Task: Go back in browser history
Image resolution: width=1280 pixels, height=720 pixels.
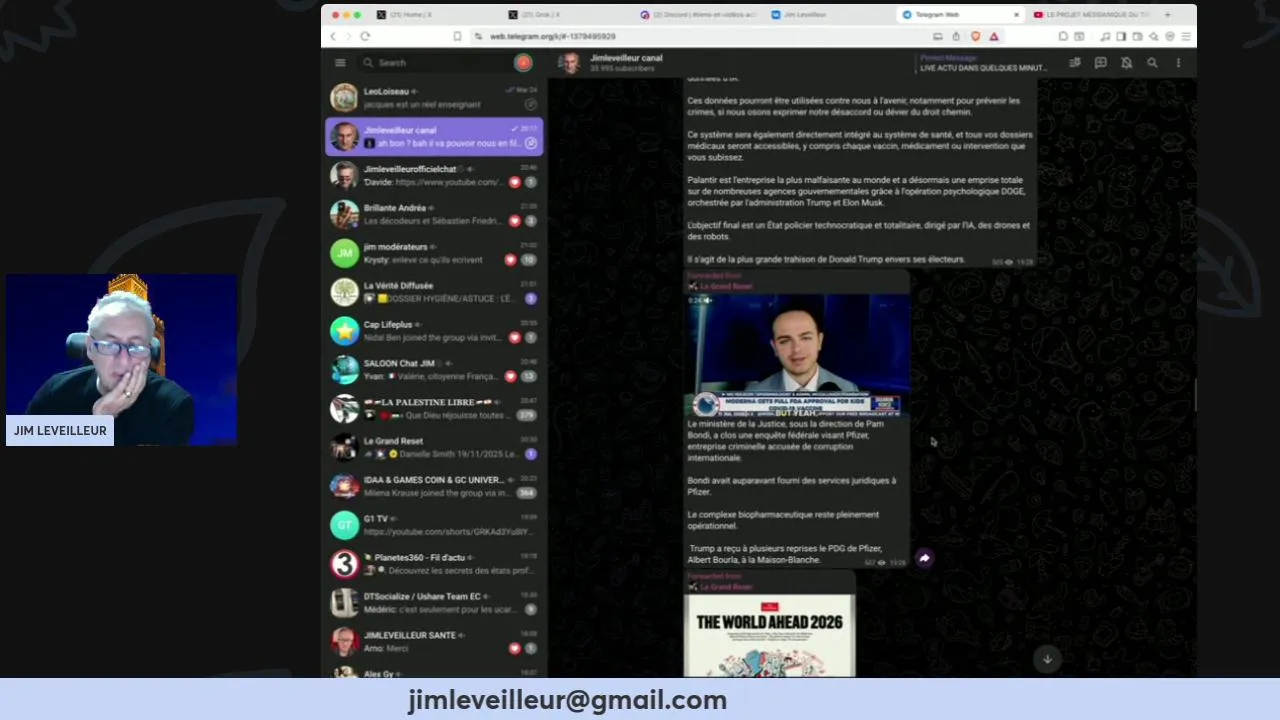Action: pyautogui.click(x=333, y=36)
